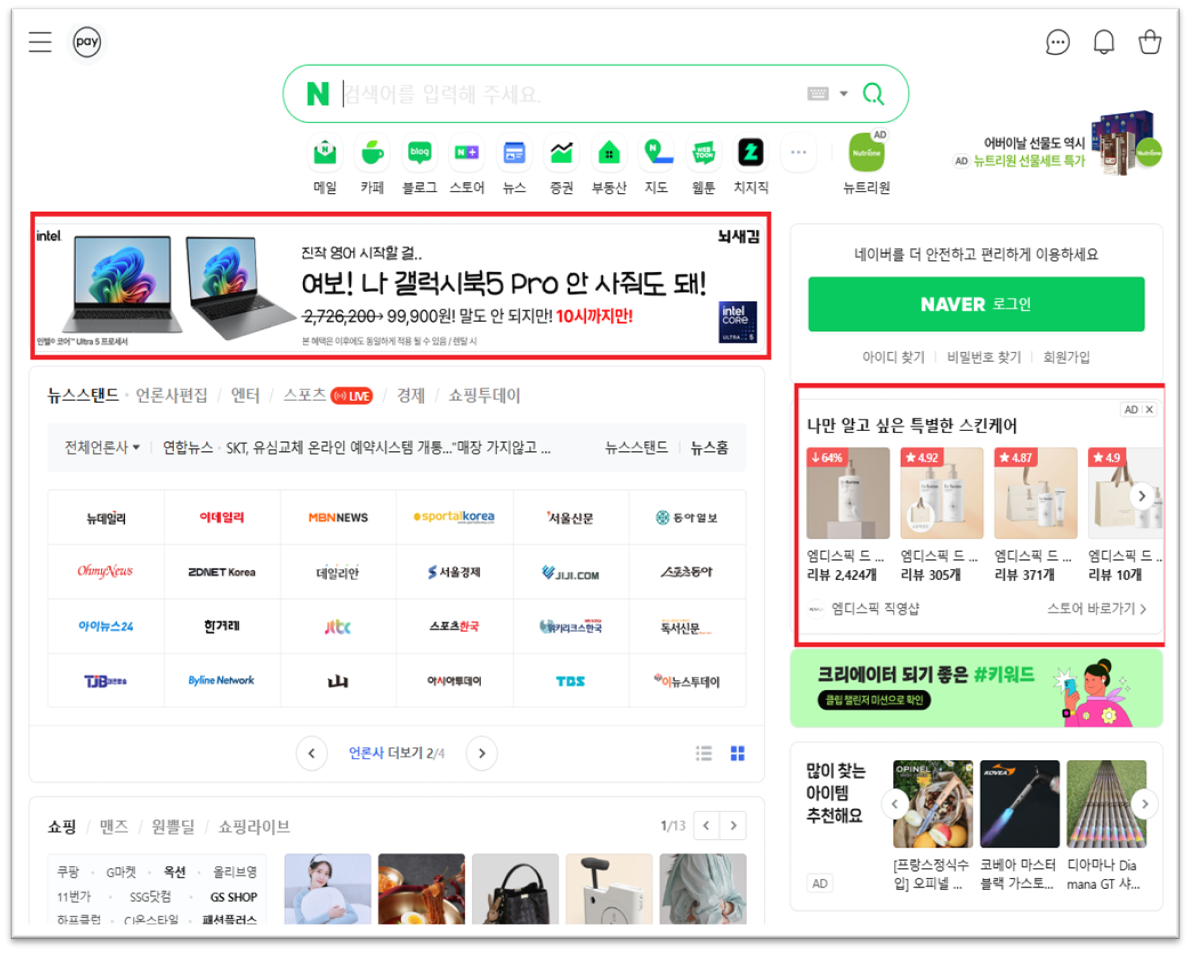Select the 쇼핑투데이 tab

(484, 395)
